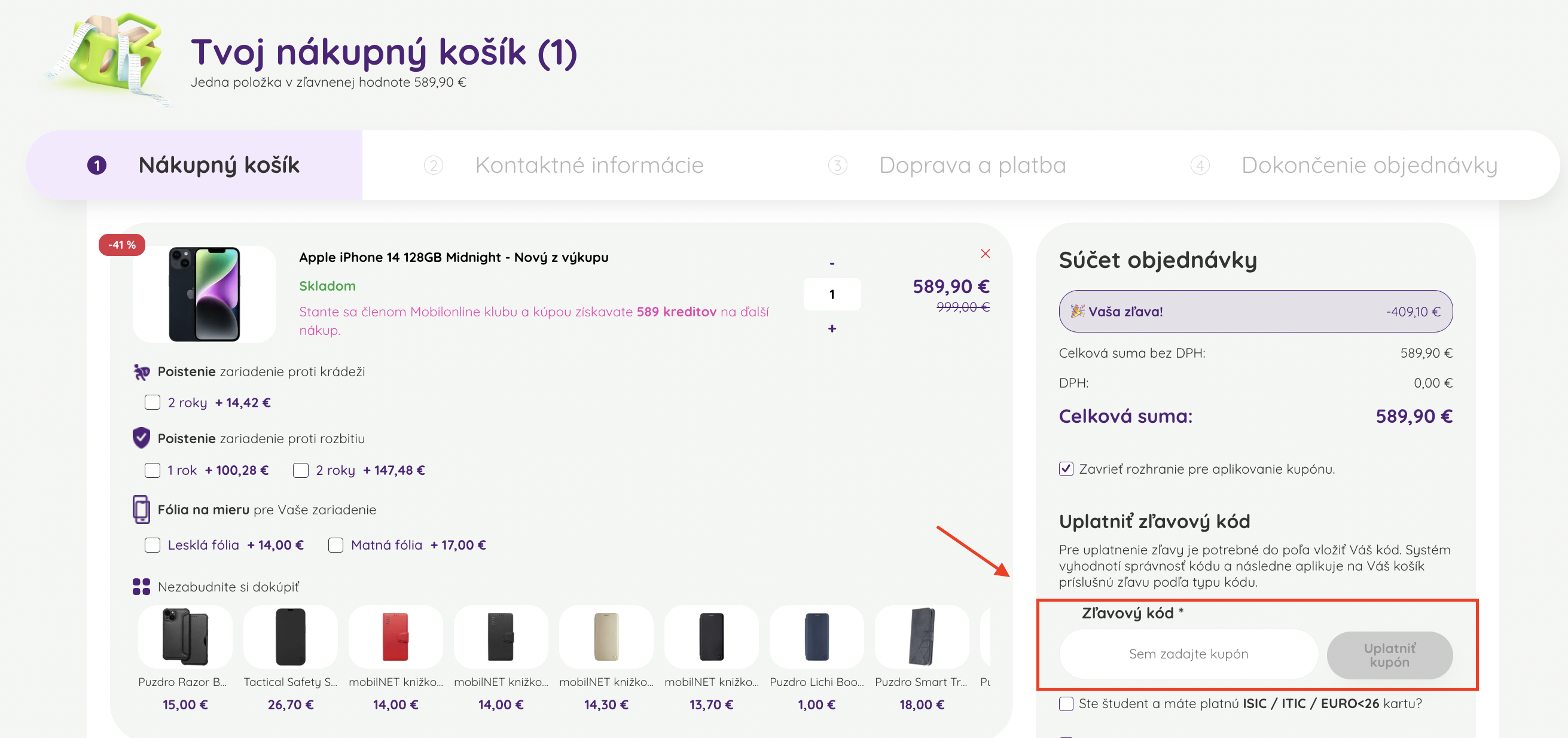Screen dimensions: 1568x738
Task: Uncheck Zavrieť rozhranie pre aplikovanie kupónu
Action: coord(1066,469)
